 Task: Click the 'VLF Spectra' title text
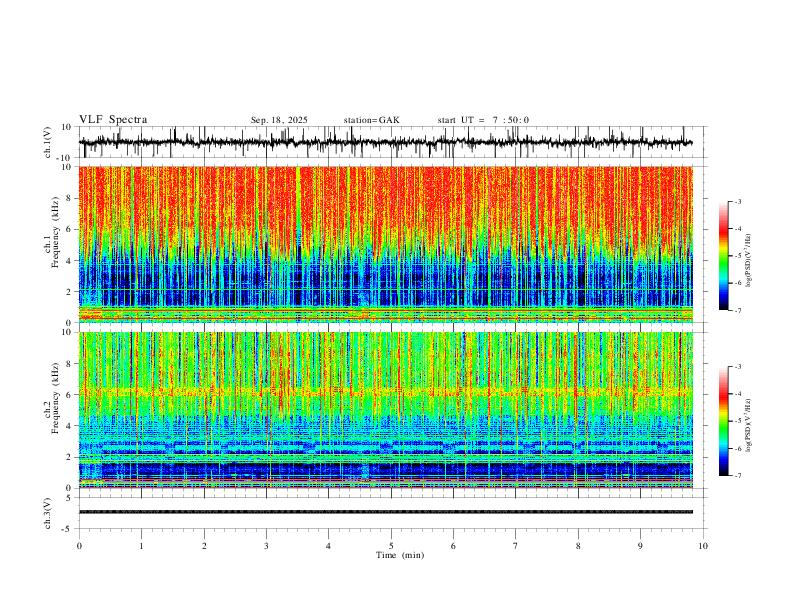[113, 120]
